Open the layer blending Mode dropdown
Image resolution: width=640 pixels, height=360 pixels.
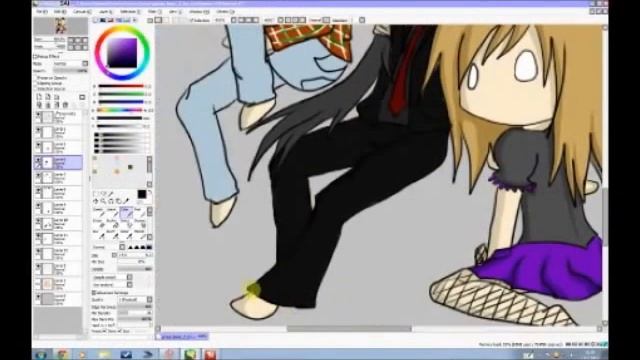pyautogui.click(x=85, y=64)
